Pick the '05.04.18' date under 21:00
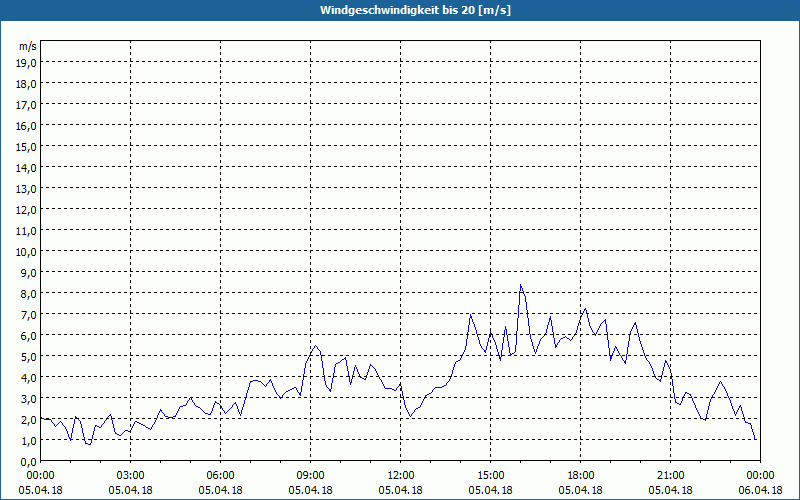 point(670,490)
